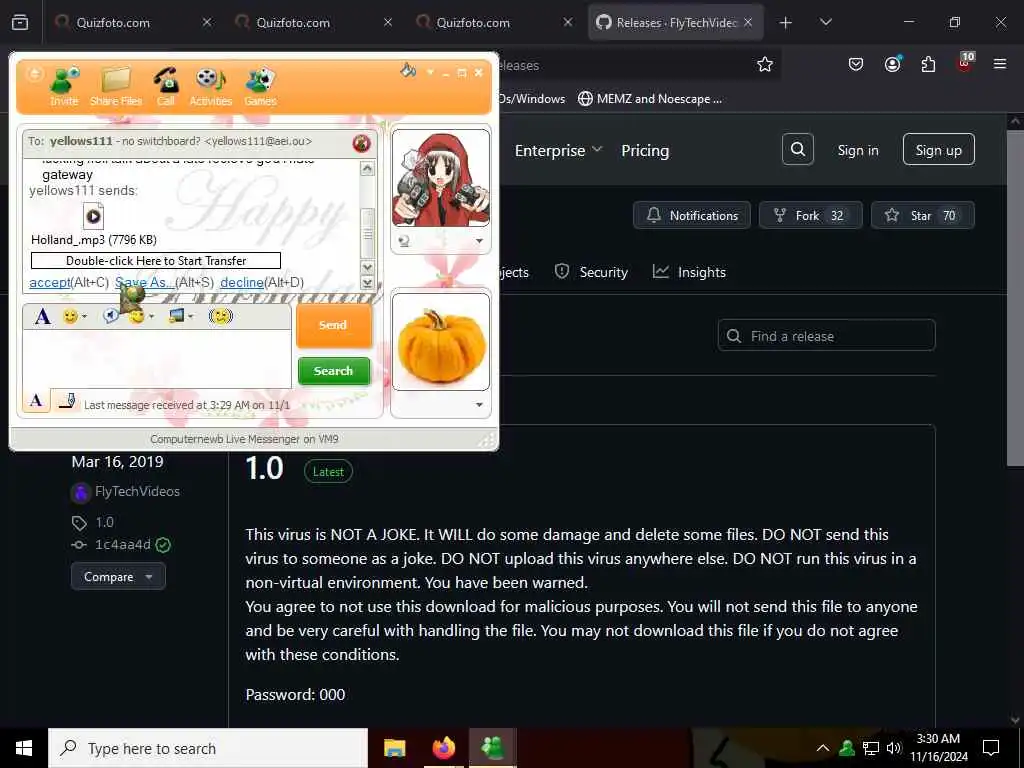Click the back arrow in Messenger toolbar

34,74
